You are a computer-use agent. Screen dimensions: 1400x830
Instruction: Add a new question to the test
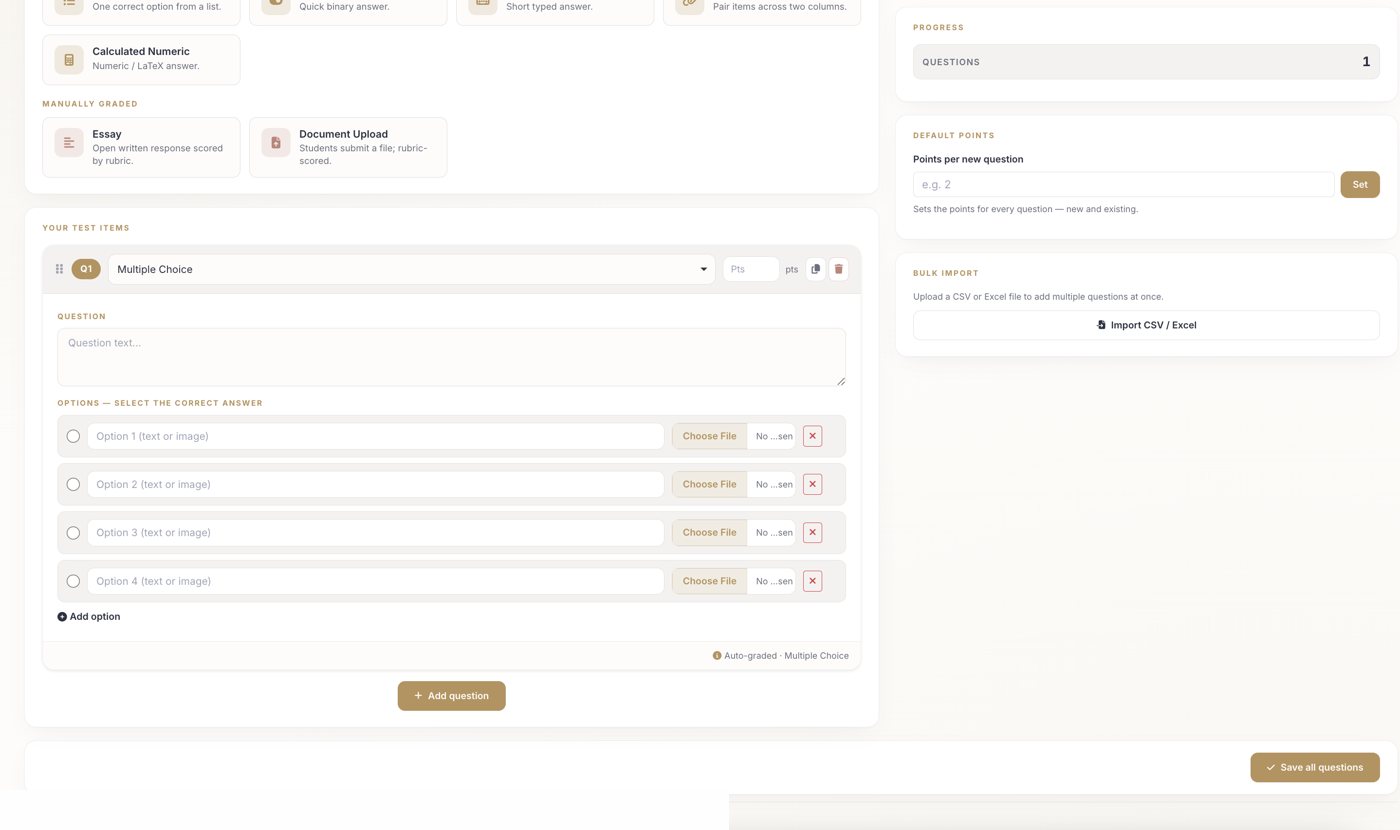click(452, 696)
